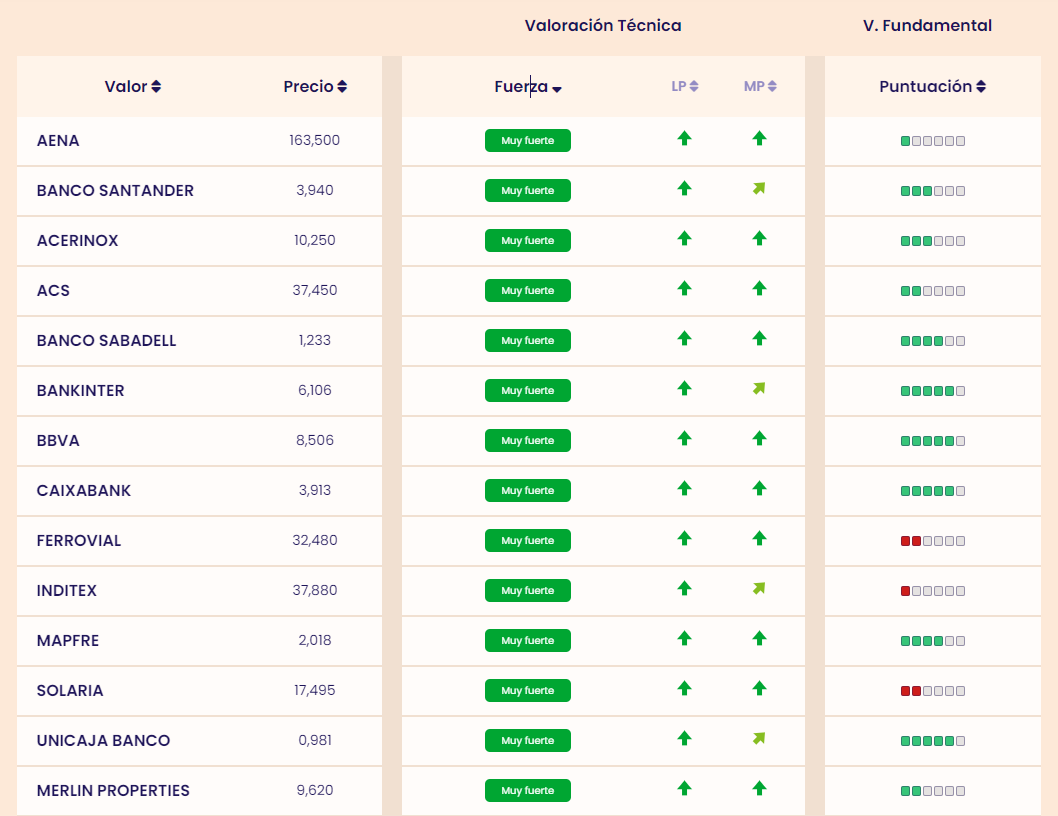This screenshot has width=1058, height=816.
Task: Open MERLIN PROPERTIES stock page
Action: pos(113,790)
